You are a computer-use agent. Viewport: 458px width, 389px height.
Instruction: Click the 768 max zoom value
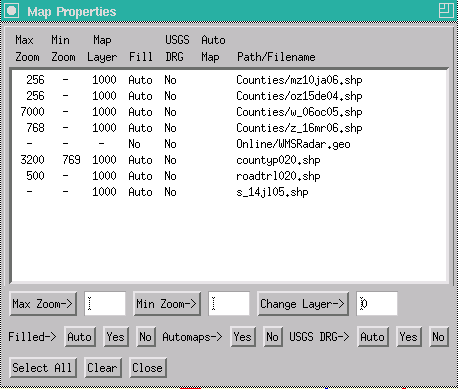(x=35, y=128)
